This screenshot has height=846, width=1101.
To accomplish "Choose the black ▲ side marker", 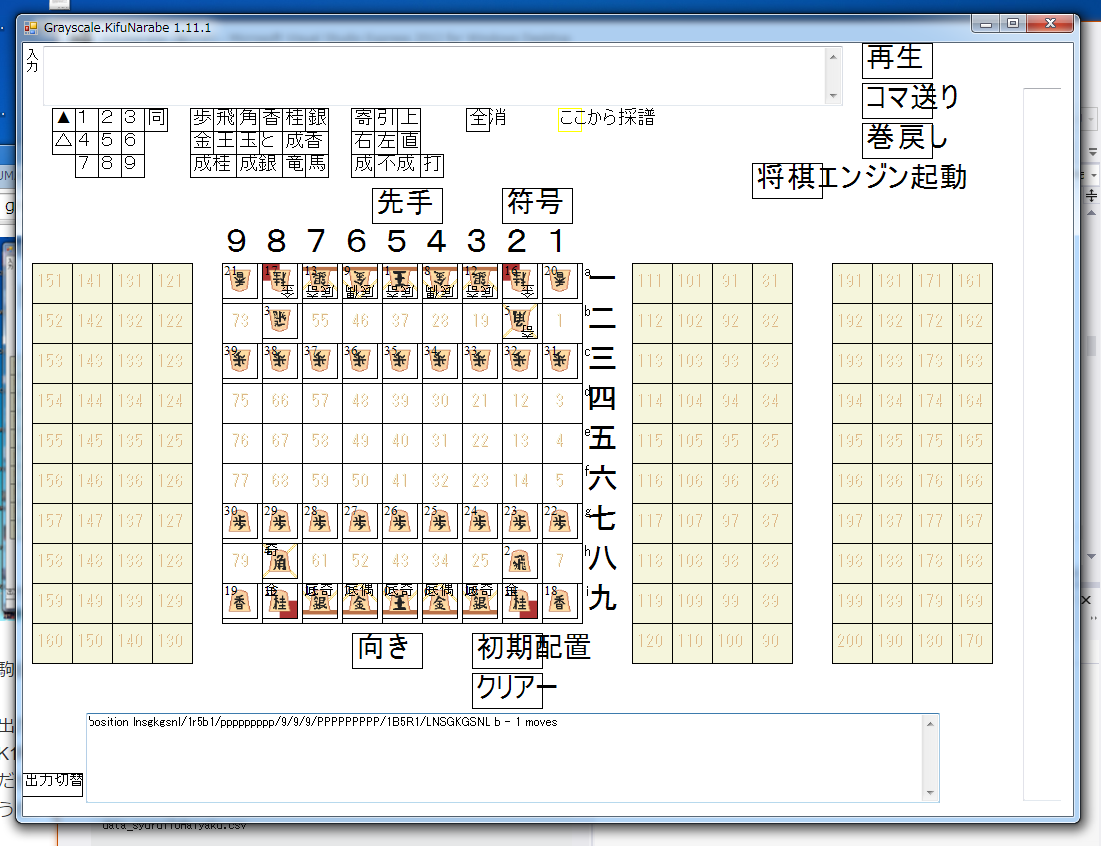I will pos(64,119).
